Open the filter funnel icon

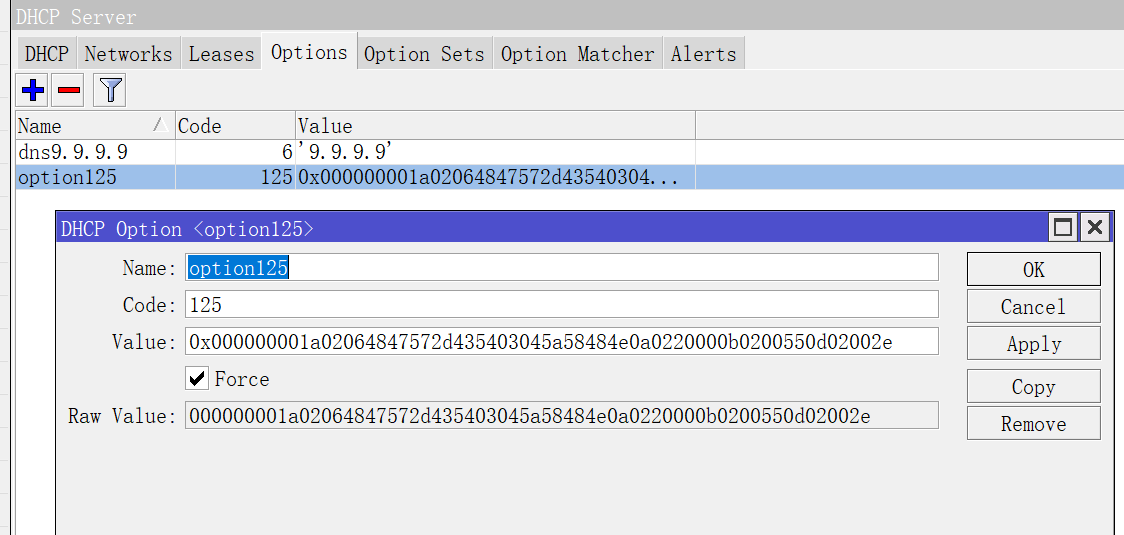(x=110, y=90)
